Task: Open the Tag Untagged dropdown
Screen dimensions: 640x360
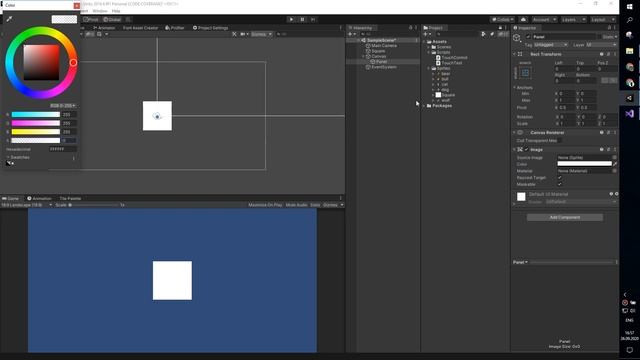Action: [551, 45]
